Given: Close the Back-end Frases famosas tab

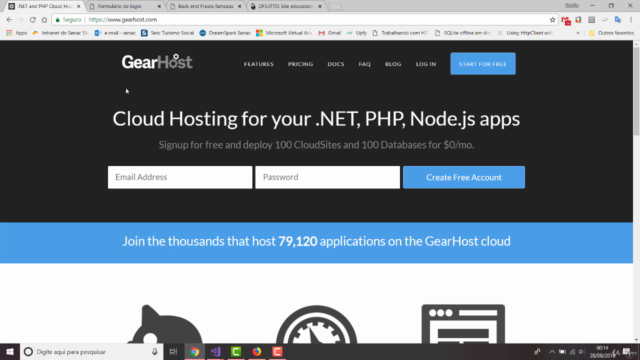Looking at the screenshot, I should (x=240, y=7).
